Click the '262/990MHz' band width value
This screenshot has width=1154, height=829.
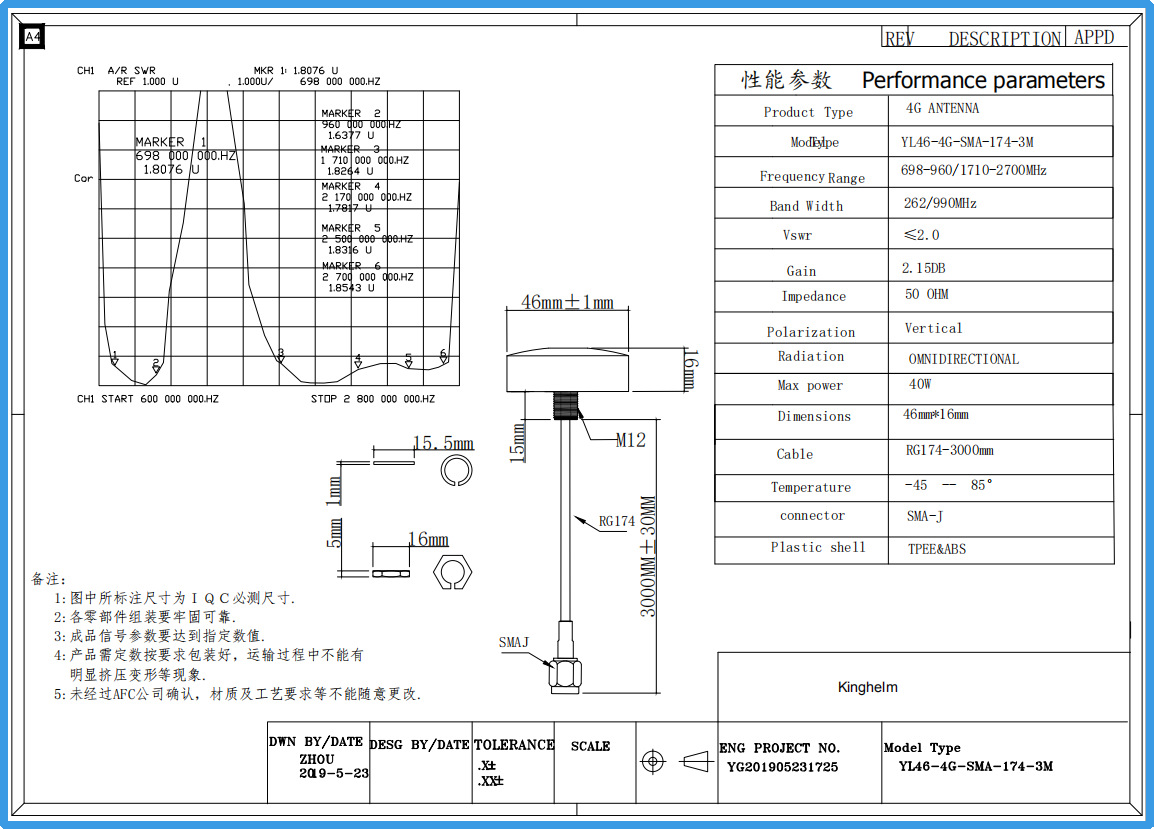click(940, 203)
